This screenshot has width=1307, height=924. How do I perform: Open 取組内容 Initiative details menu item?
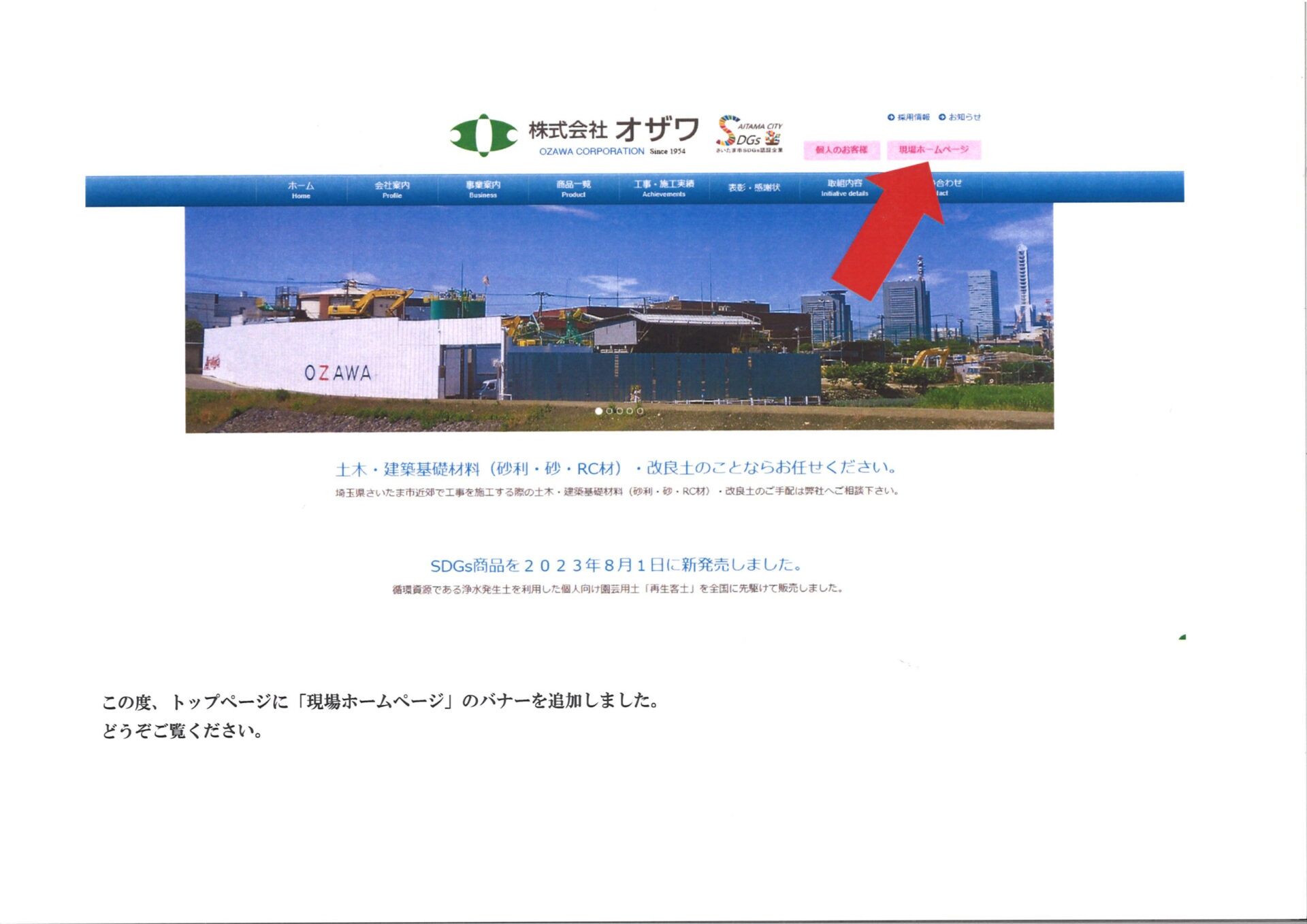coord(844,187)
